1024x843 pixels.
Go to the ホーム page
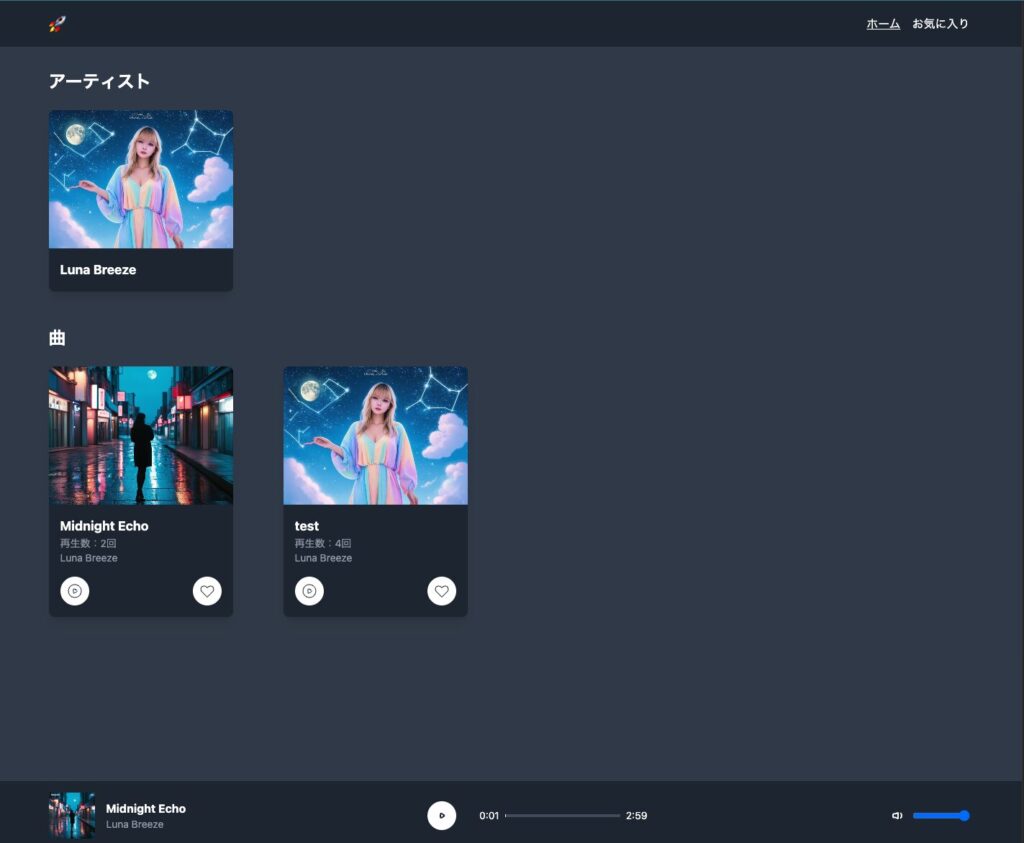point(883,24)
